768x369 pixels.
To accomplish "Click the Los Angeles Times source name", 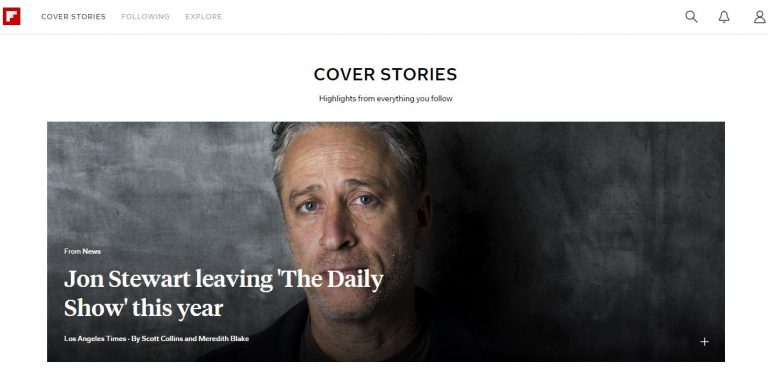I will (x=95, y=339).
